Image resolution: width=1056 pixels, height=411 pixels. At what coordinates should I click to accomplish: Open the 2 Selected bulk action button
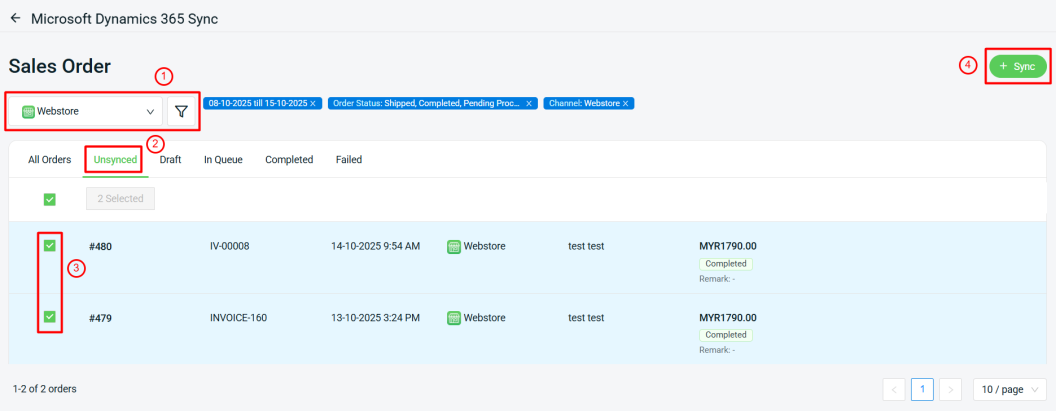(120, 199)
